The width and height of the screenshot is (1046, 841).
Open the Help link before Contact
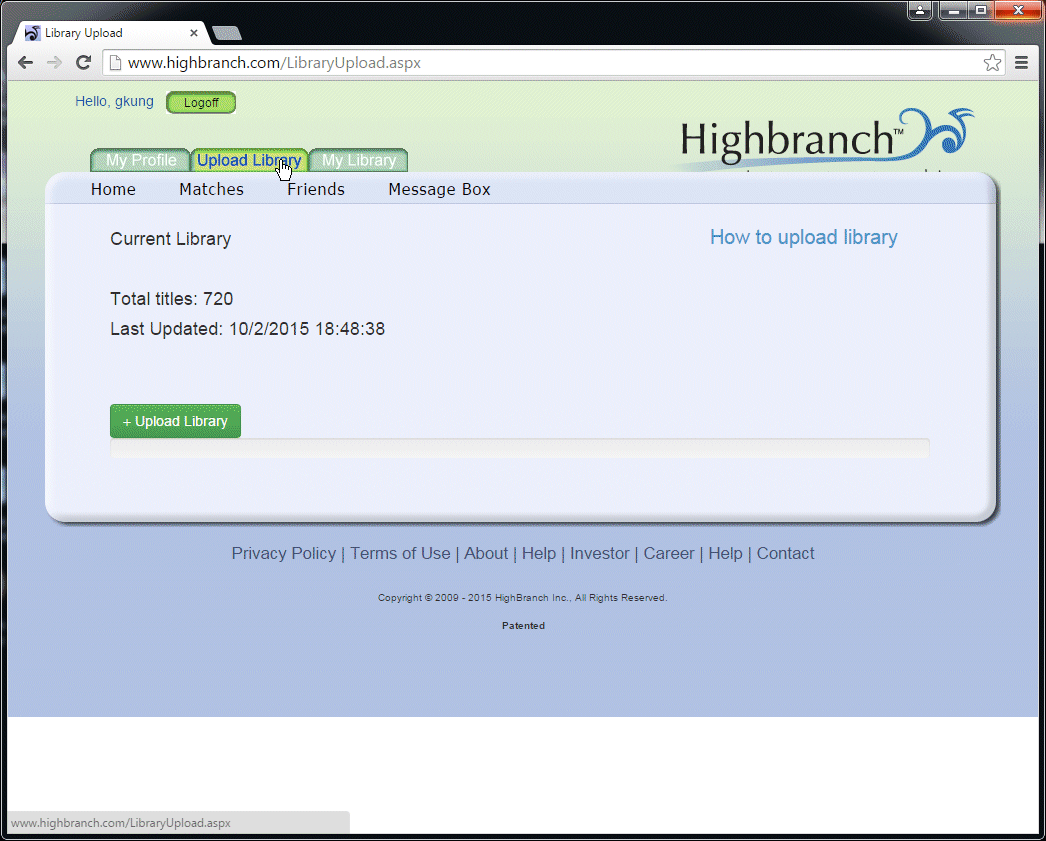[725, 554]
